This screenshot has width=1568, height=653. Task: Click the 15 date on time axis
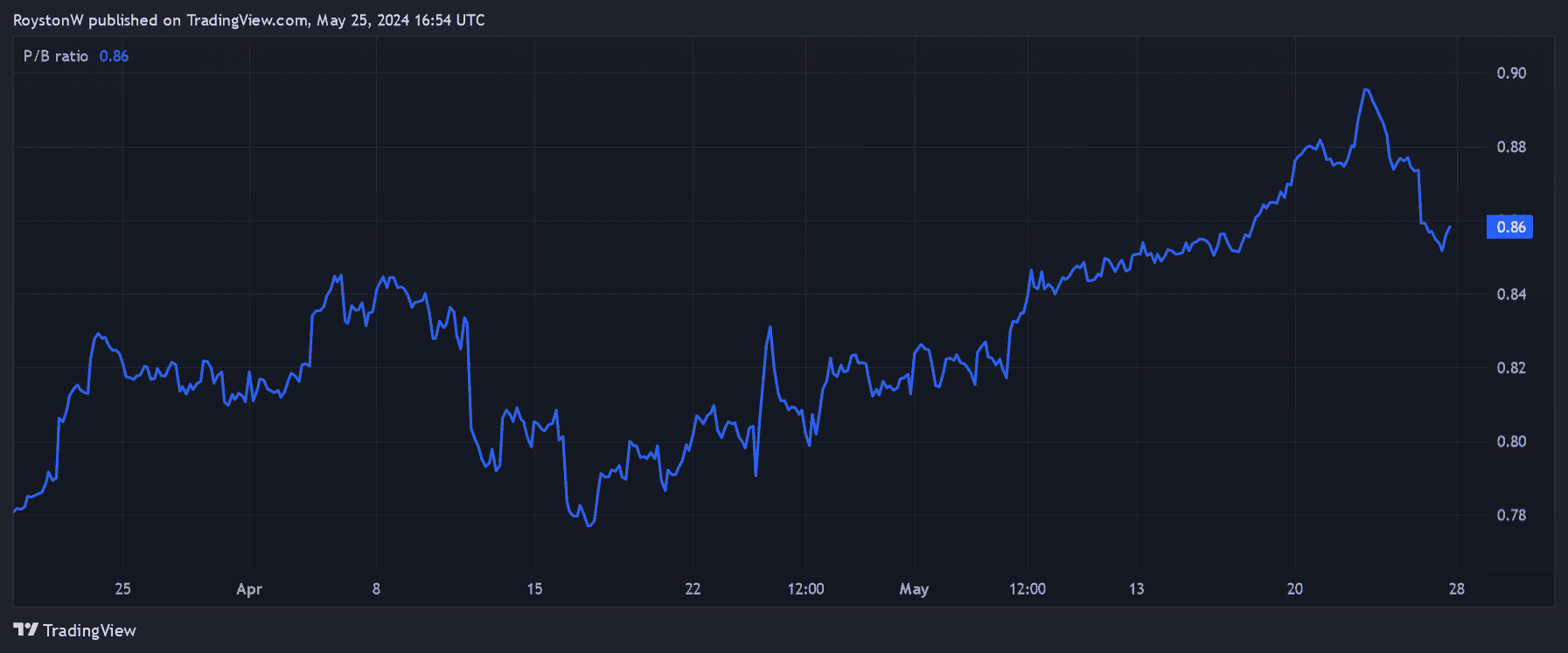(x=534, y=589)
